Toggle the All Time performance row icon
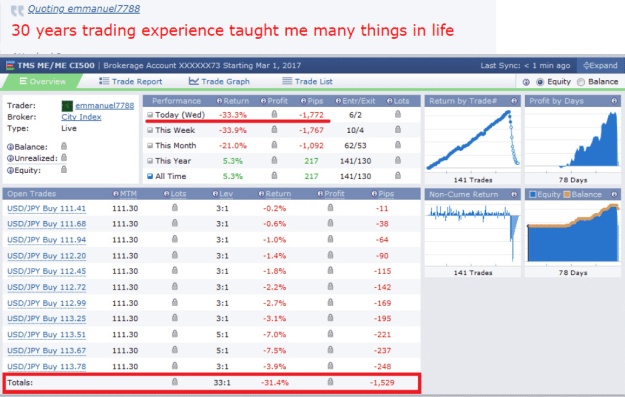 click(150, 176)
